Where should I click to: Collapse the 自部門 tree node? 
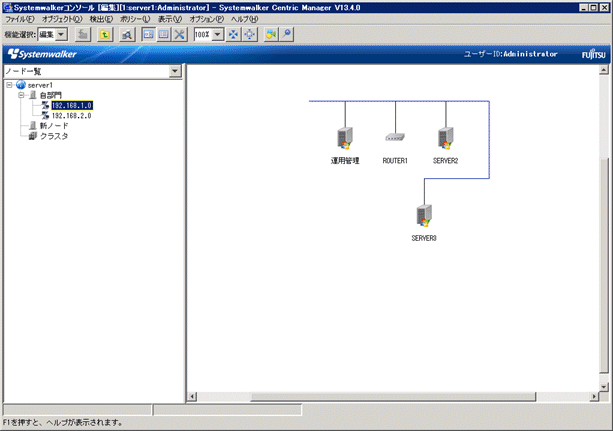tap(22, 95)
